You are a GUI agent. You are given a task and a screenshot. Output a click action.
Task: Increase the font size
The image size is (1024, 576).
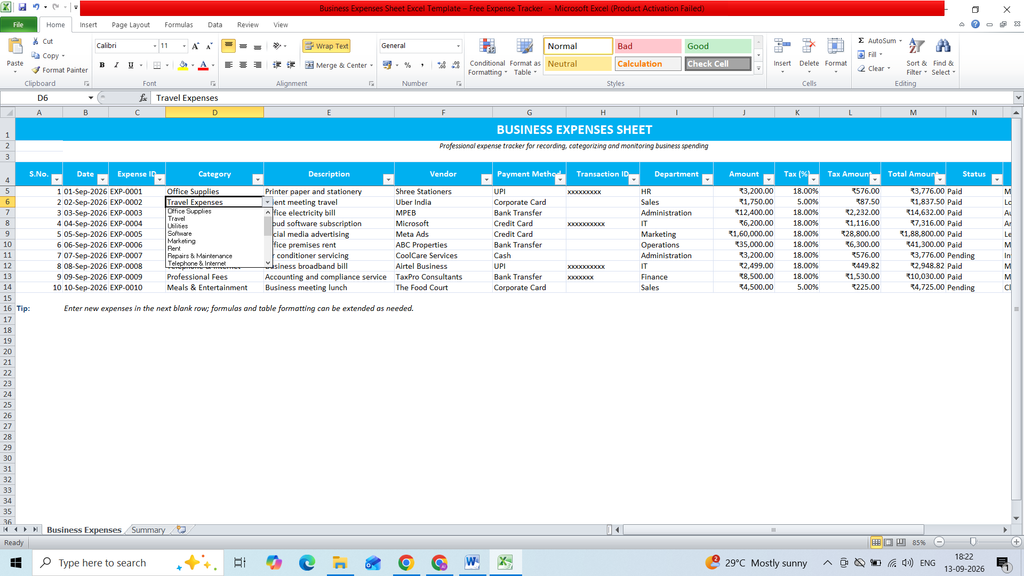[195, 46]
